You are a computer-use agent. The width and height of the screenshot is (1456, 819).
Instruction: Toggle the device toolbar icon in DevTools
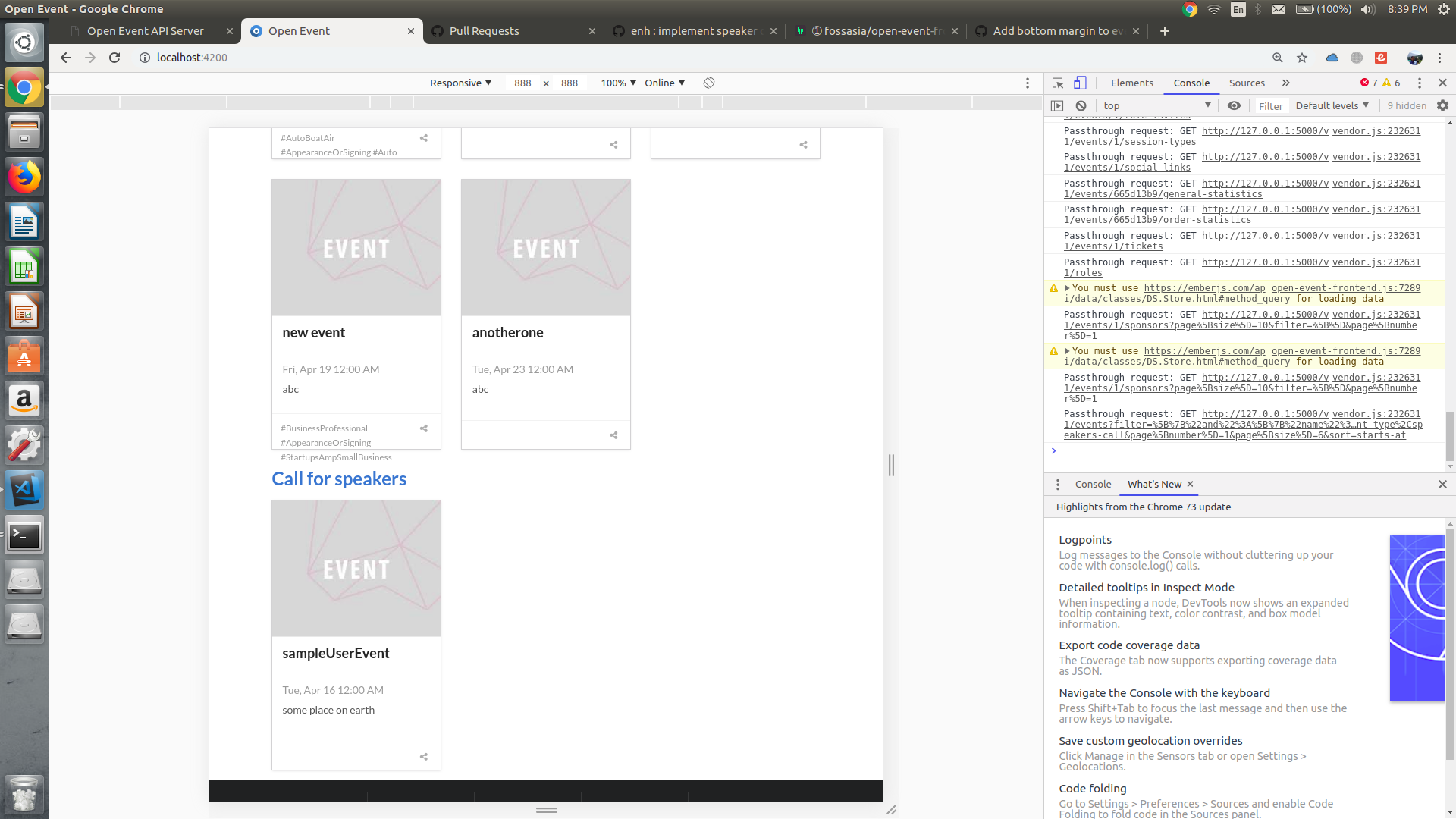1080,83
